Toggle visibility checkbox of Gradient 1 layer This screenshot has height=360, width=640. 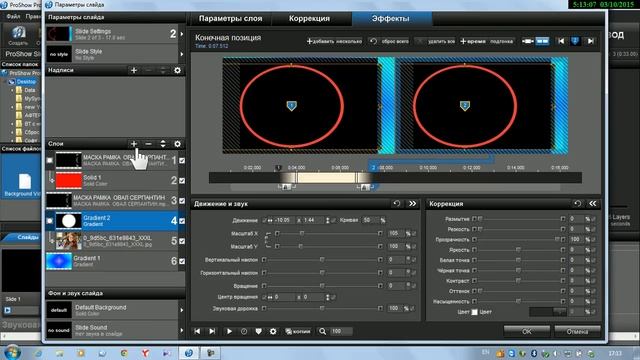click(182, 261)
